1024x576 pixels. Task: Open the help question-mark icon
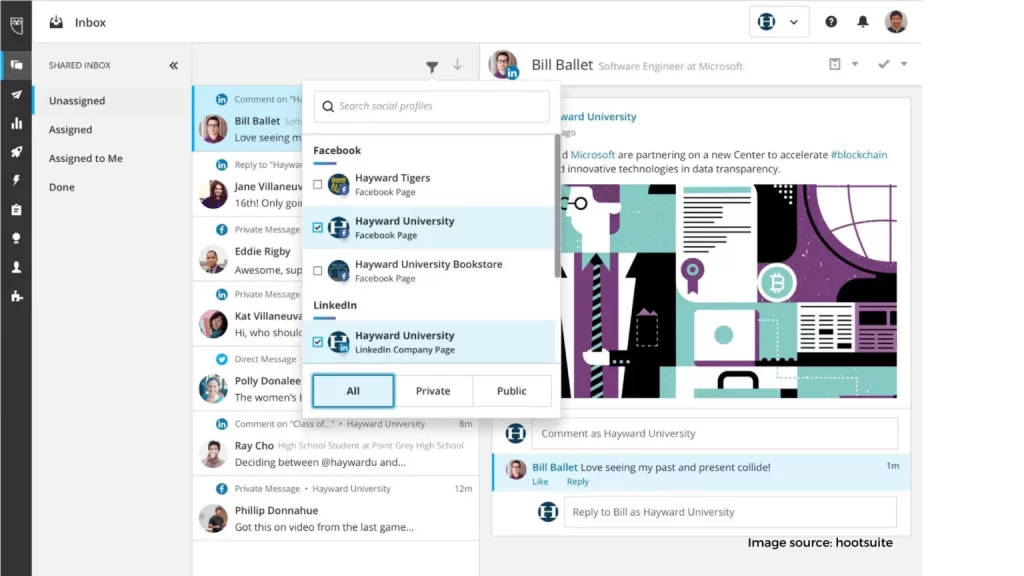831,22
